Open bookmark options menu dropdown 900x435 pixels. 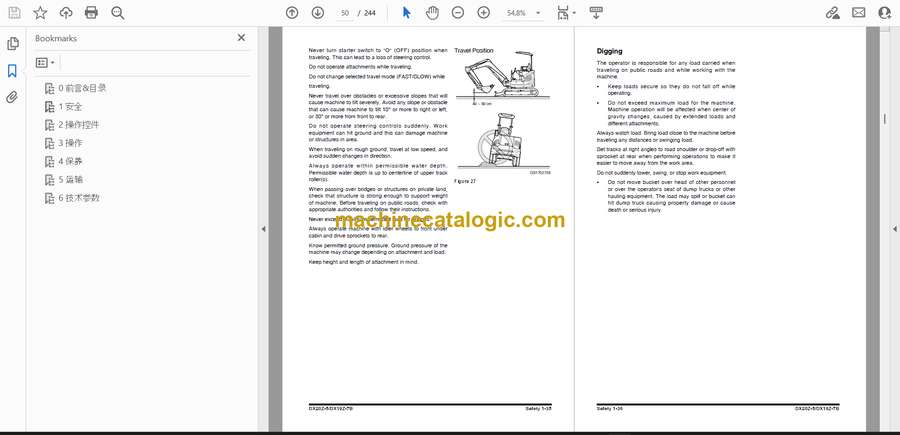(45, 63)
